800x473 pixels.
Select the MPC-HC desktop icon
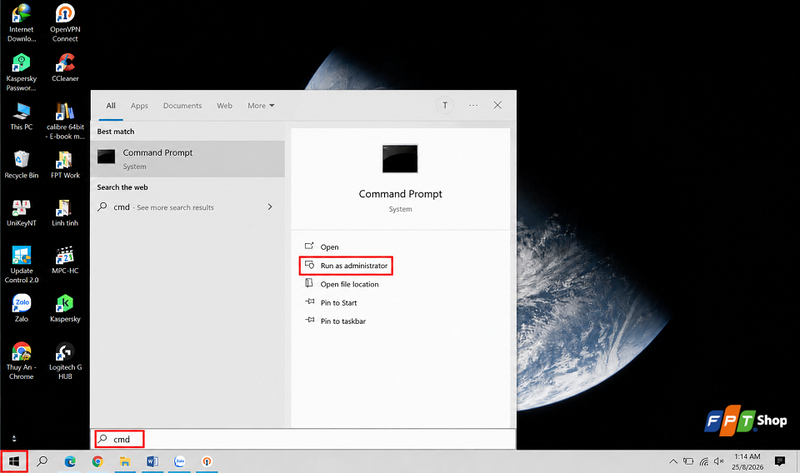pyautogui.click(x=65, y=260)
